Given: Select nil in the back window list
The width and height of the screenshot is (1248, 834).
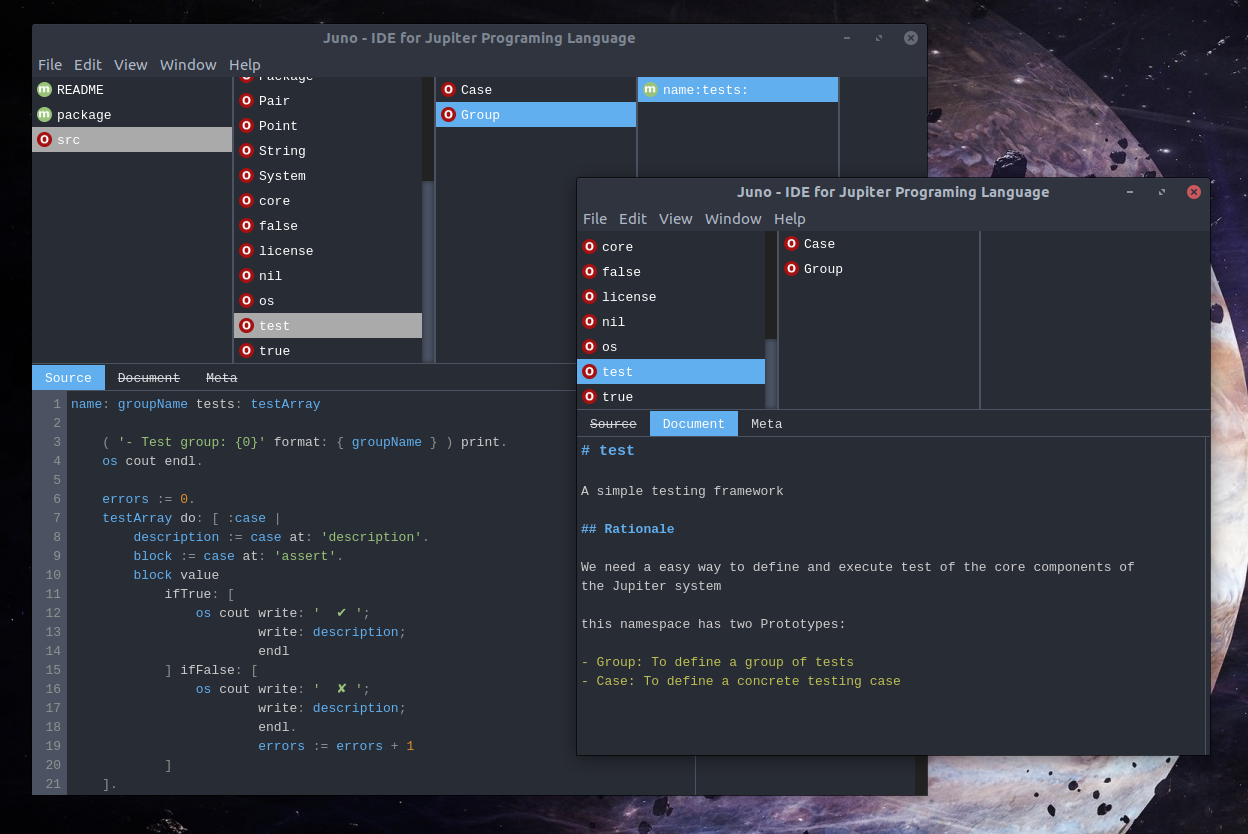Looking at the screenshot, I should tap(328, 276).
